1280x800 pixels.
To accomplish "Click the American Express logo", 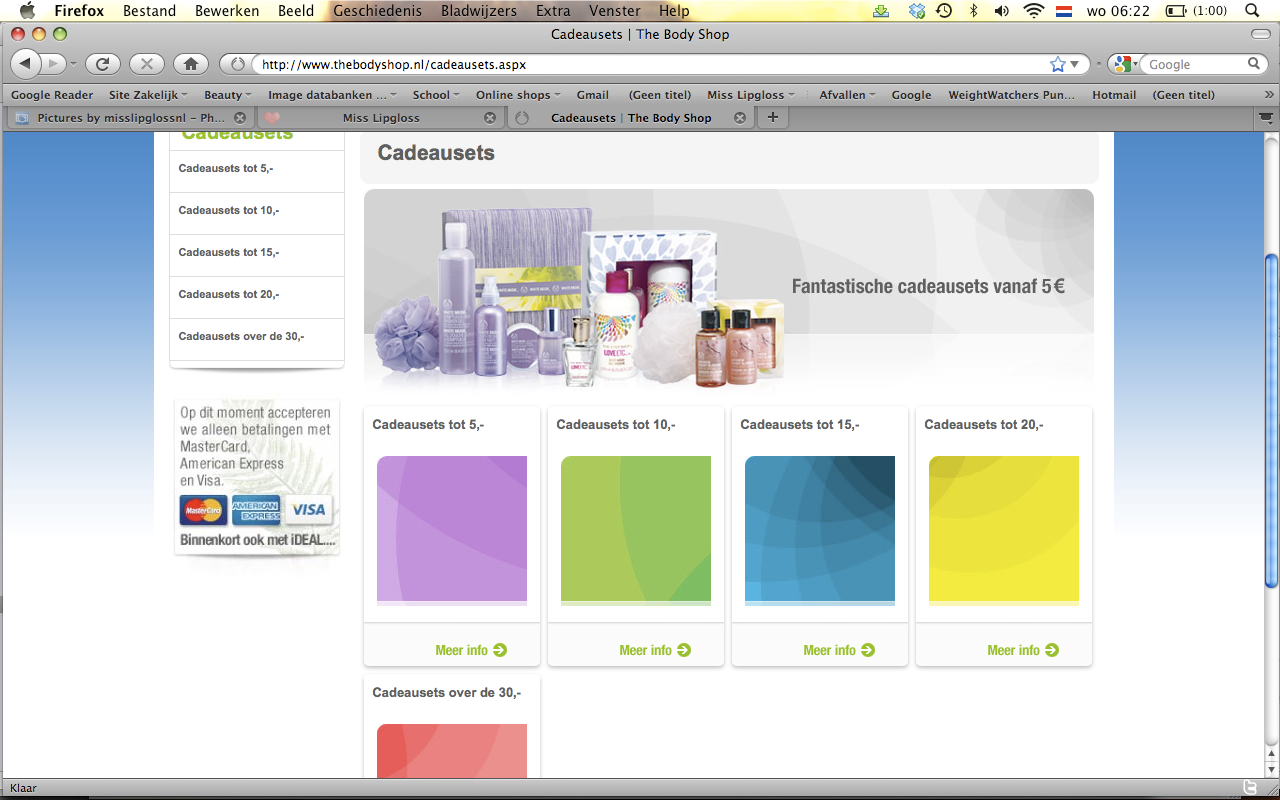I will (256, 510).
